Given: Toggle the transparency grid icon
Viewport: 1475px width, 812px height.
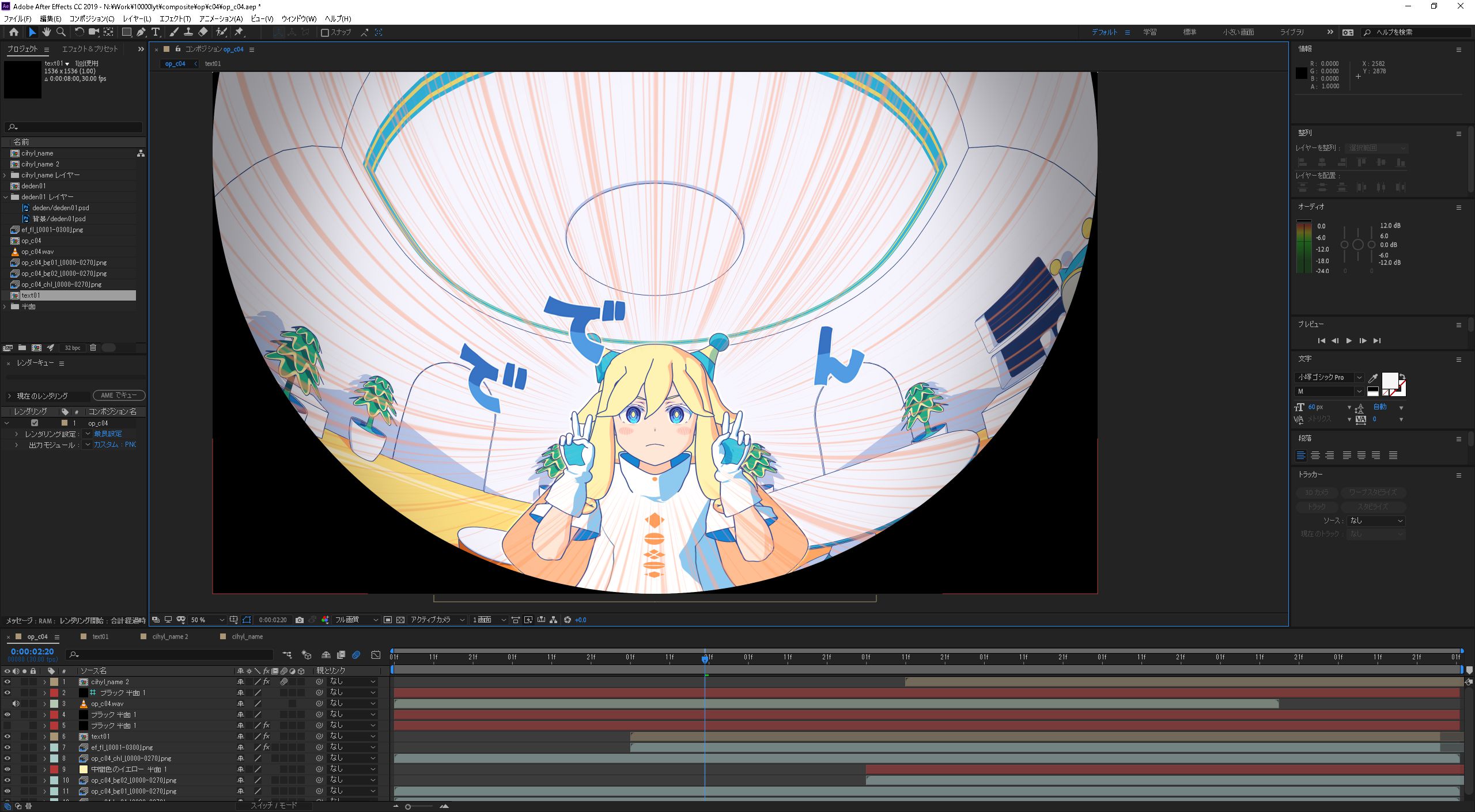Looking at the screenshot, I should [x=400, y=620].
